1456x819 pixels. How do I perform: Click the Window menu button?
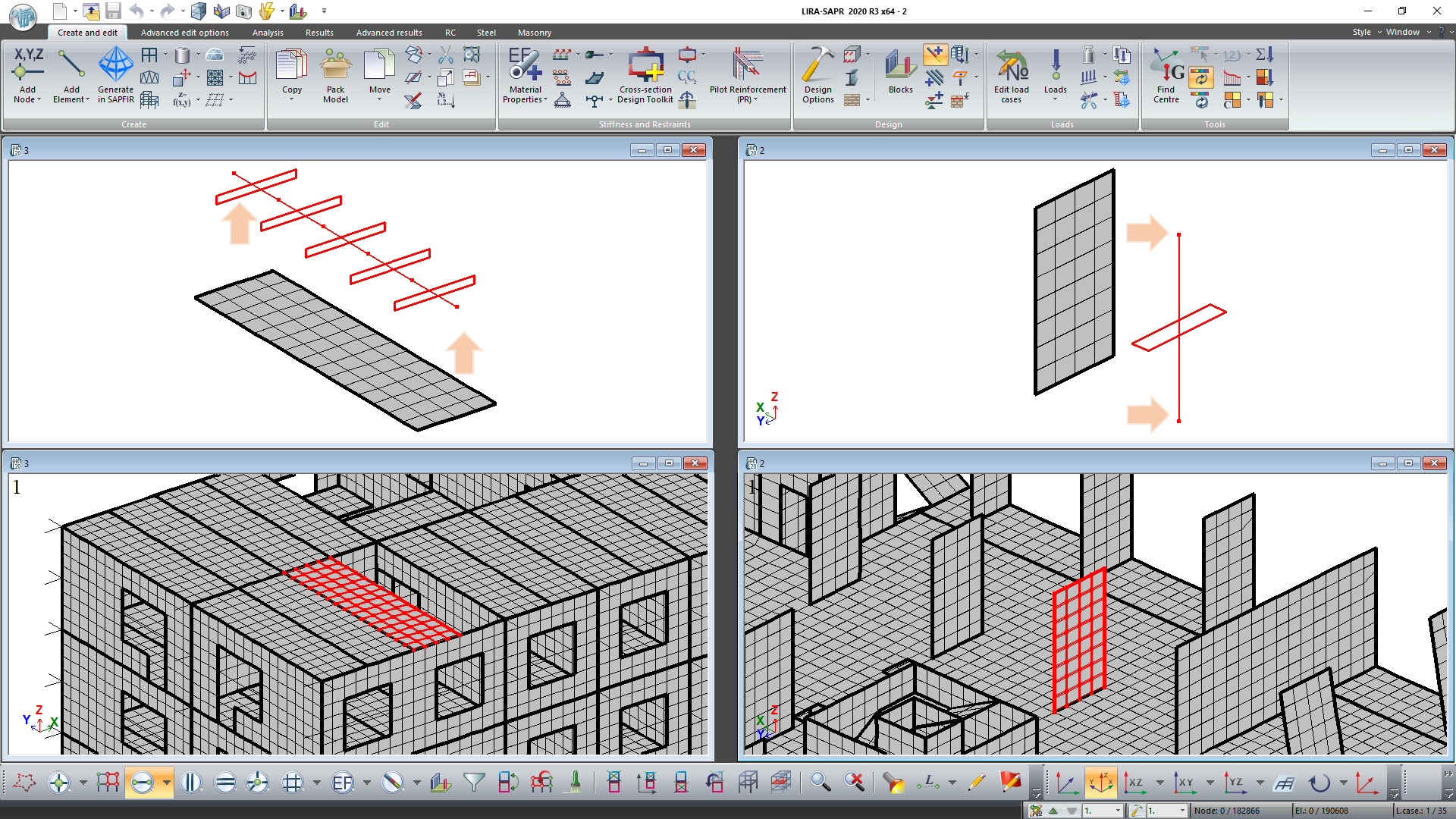[x=1402, y=32]
